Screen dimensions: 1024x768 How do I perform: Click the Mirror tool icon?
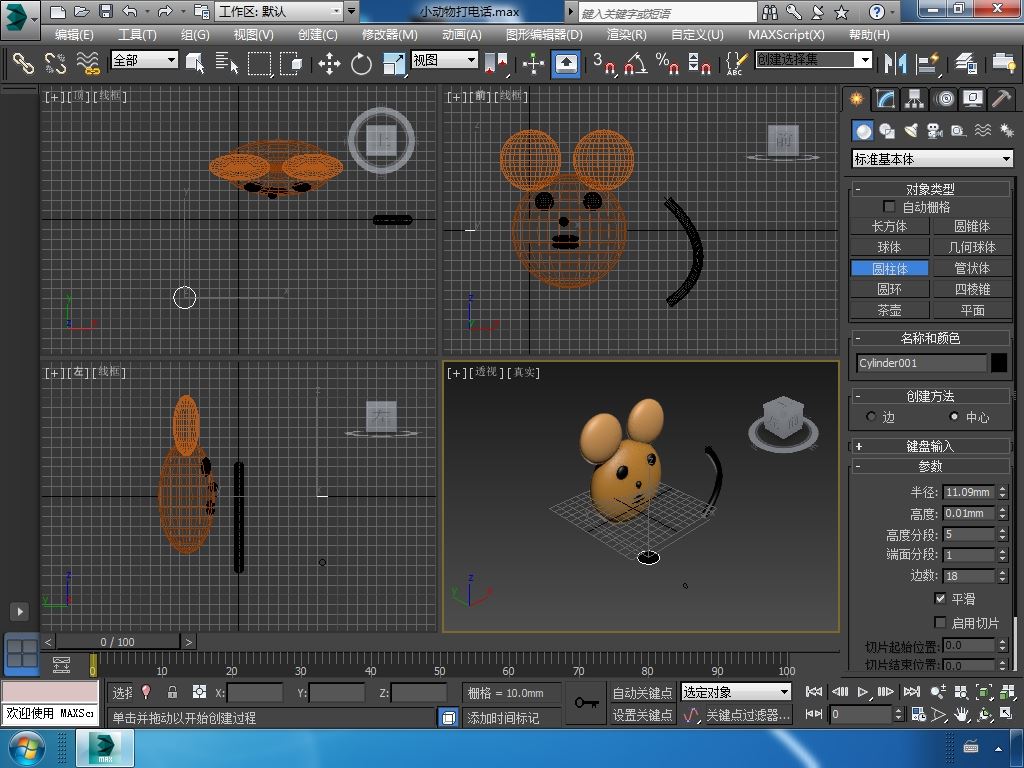coord(895,63)
